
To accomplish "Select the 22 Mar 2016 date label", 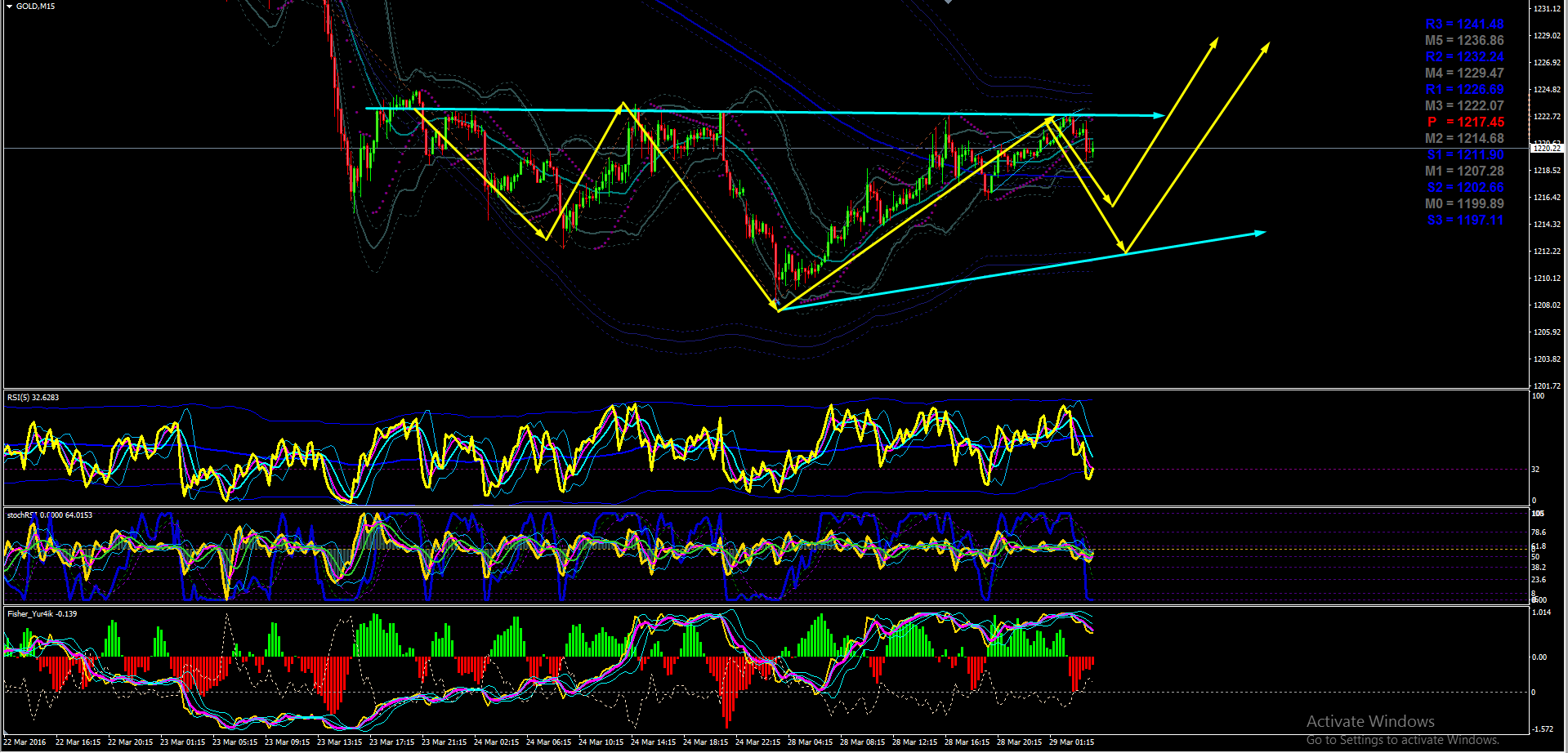I will [25, 742].
